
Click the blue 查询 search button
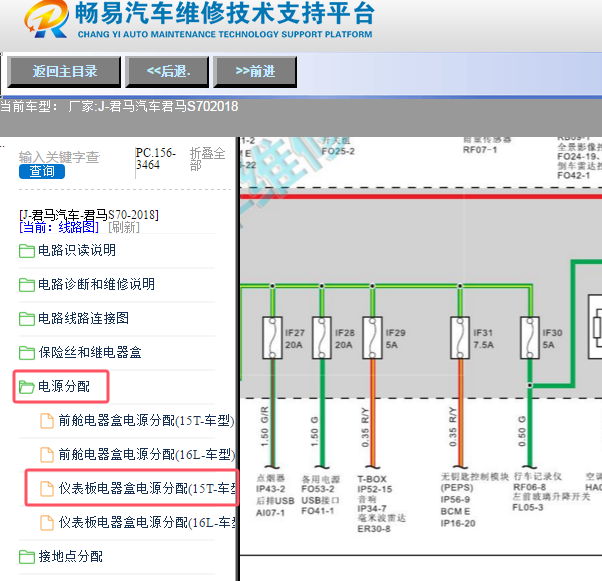click(42, 171)
